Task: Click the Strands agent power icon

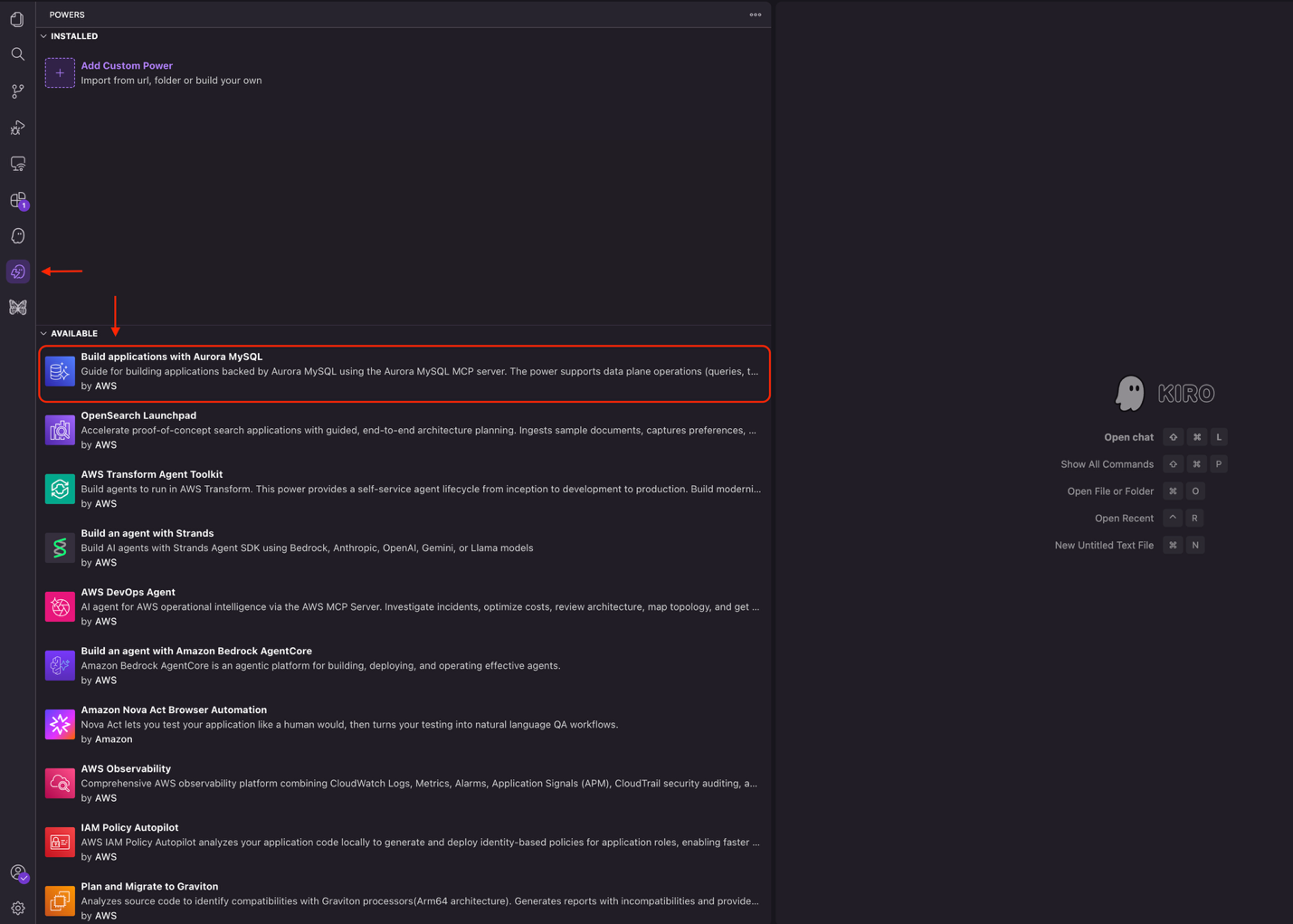Action: point(60,548)
